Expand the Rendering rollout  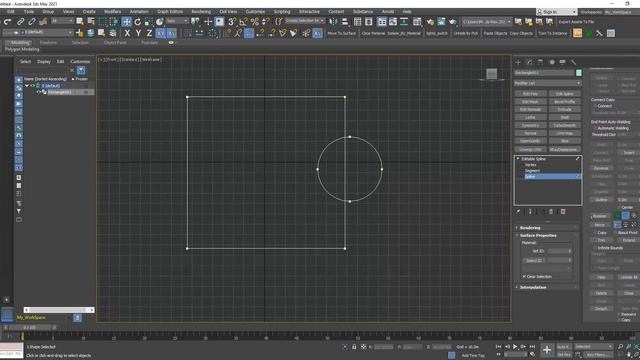point(546,228)
